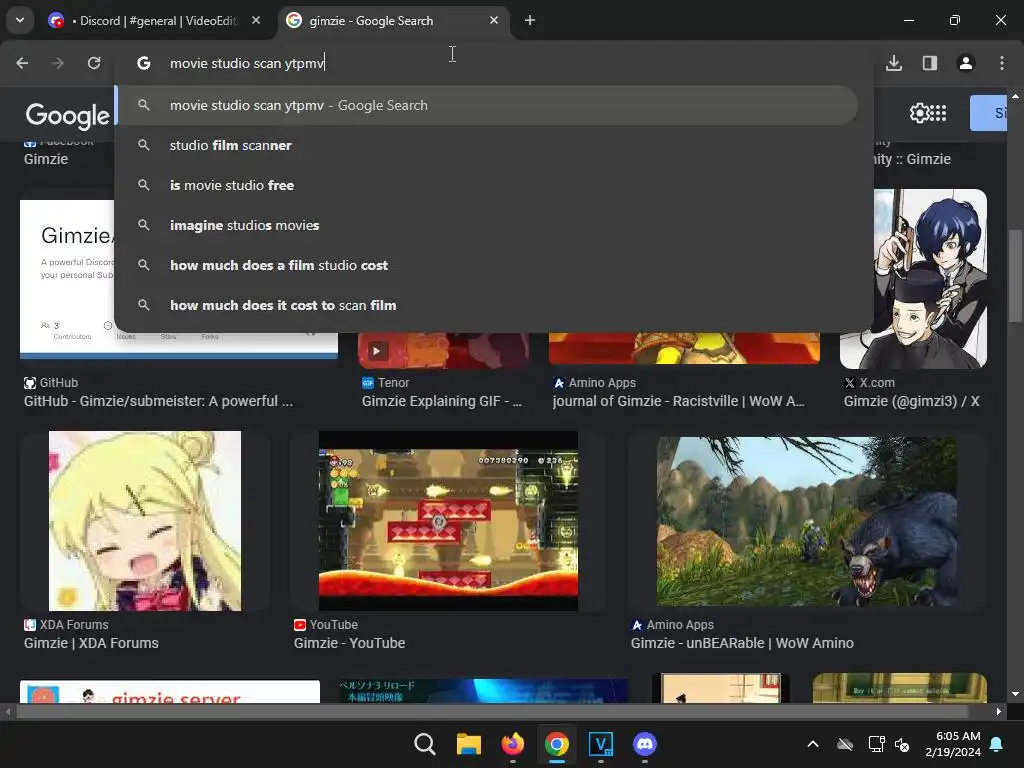Open 'Gimzie (@gimzi3) / X' link
The image size is (1024, 768).
[912, 401]
